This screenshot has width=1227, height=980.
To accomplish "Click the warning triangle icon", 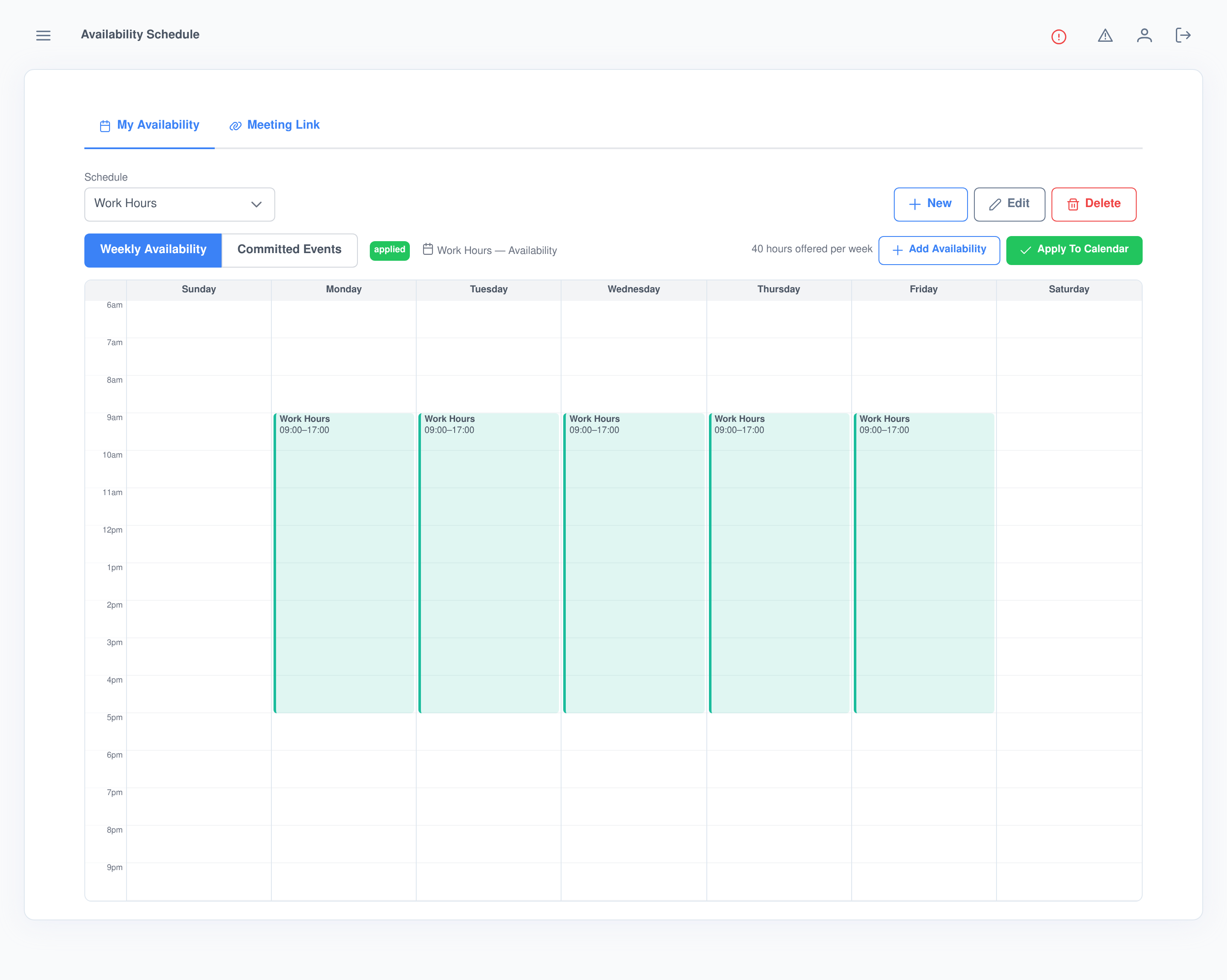I will 1105,35.
